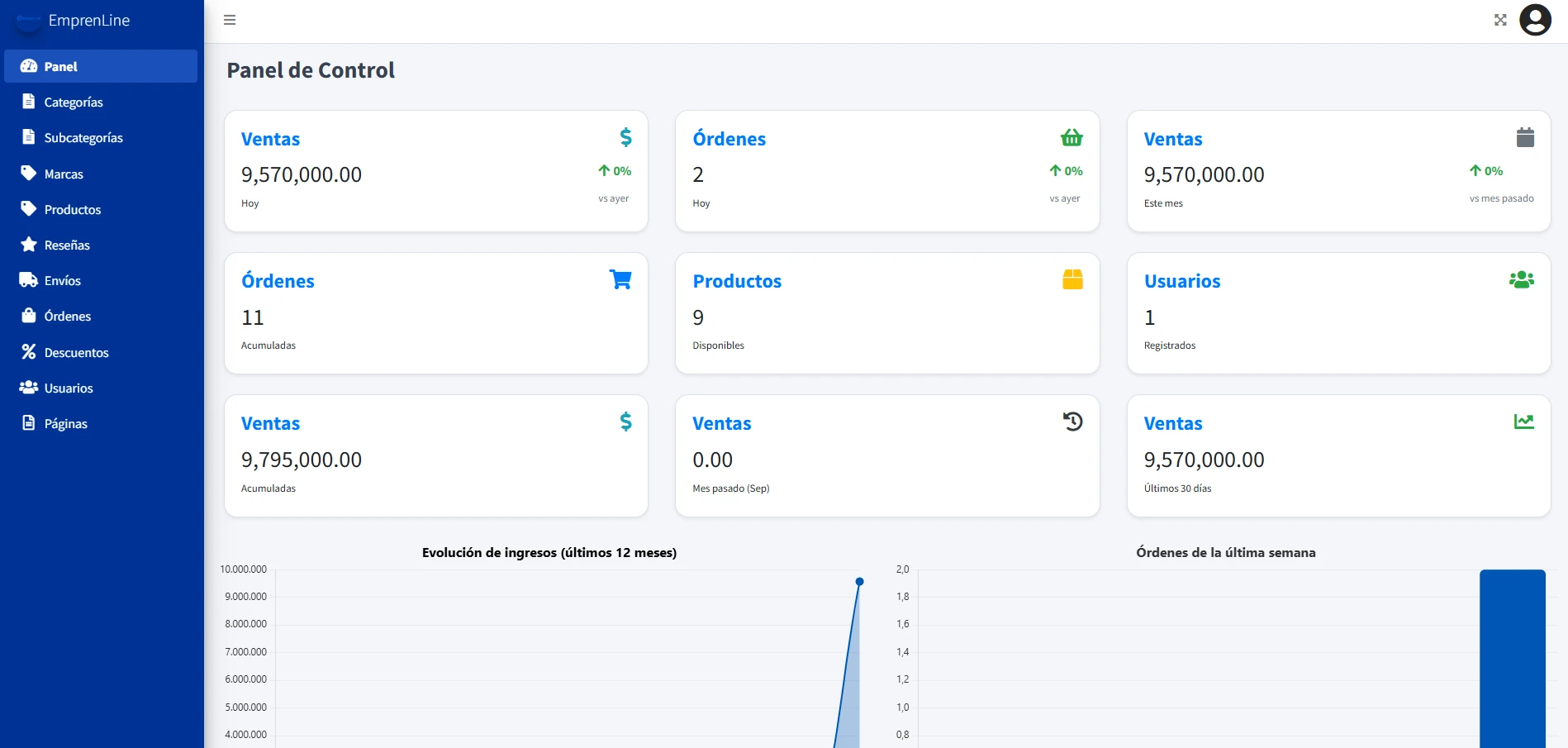Click the blue bar in weekly orders chart
This screenshot has height=748, width=1568.
pos(1513,659)
